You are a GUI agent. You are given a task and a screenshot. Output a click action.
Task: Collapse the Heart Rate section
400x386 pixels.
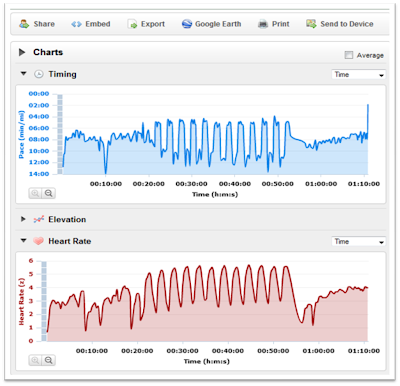click(x=23, y=240)
